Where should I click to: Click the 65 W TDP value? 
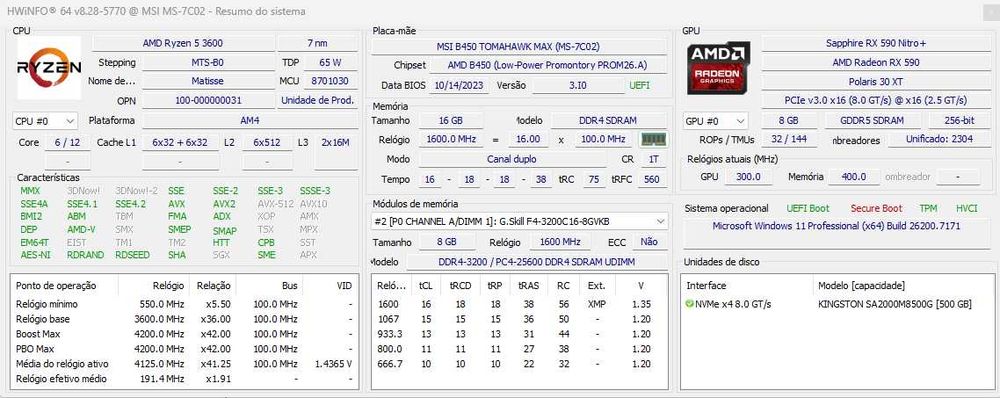pos(330,63)
